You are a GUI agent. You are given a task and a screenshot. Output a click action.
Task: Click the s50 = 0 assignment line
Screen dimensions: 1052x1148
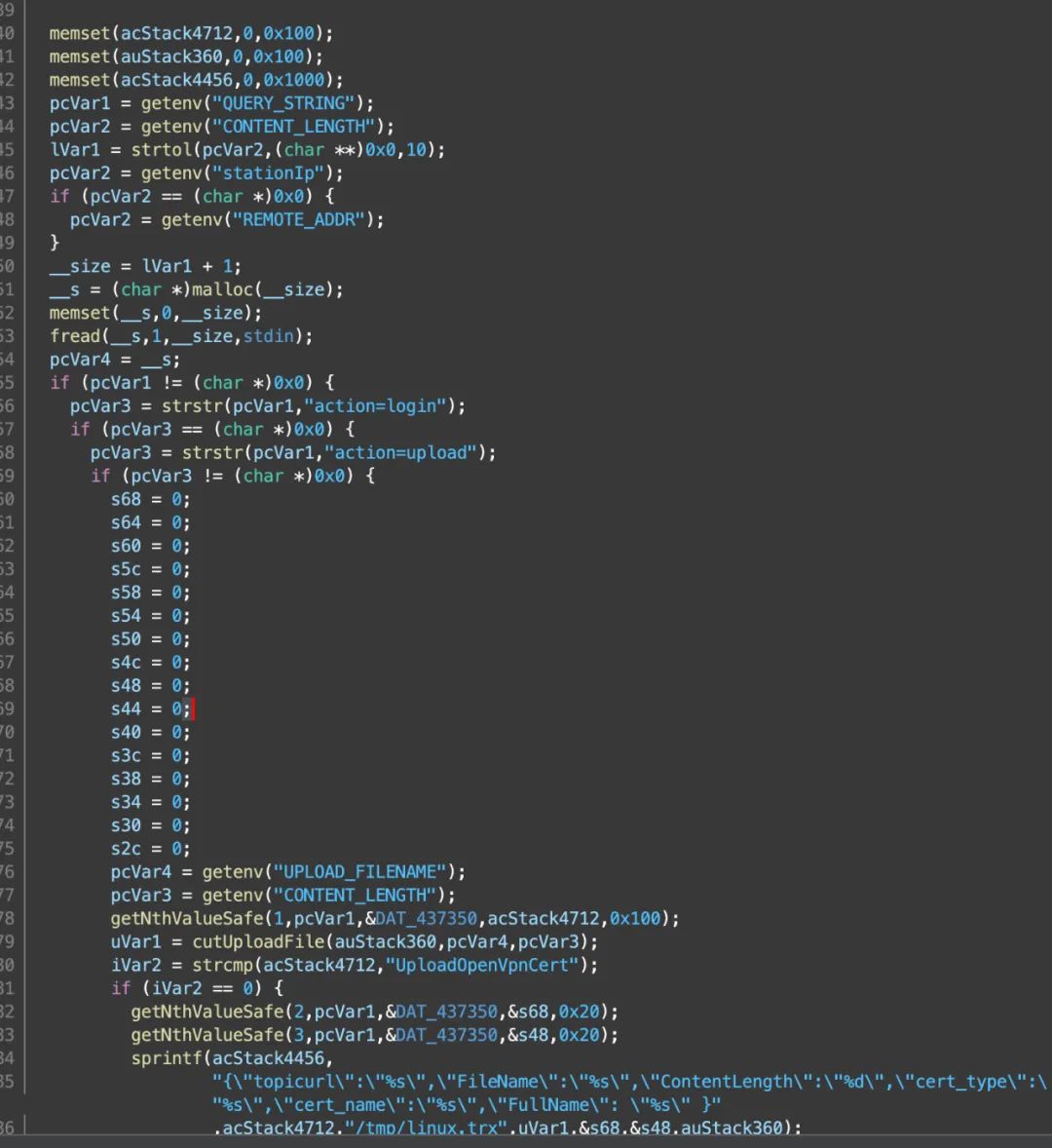[x=150, y=640]
